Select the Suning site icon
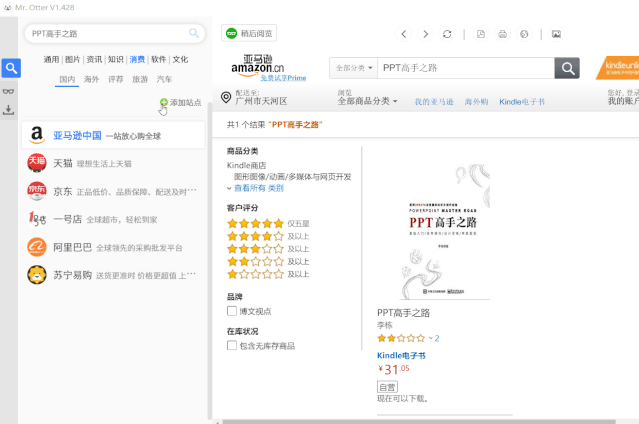Image resolution: width=639 pixels, height=424 pixels. click(37, 275)
